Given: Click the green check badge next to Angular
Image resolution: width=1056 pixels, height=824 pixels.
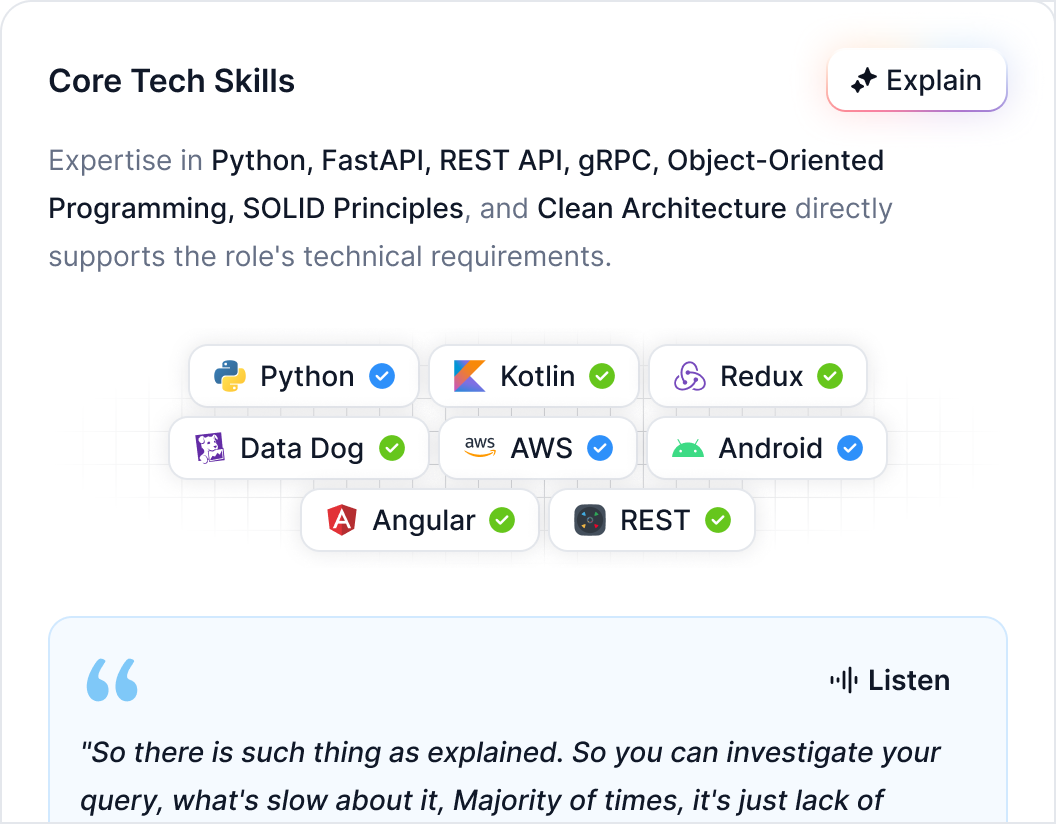Looking at the screenshot, I should pyautogui.click(x=502, y=520).
